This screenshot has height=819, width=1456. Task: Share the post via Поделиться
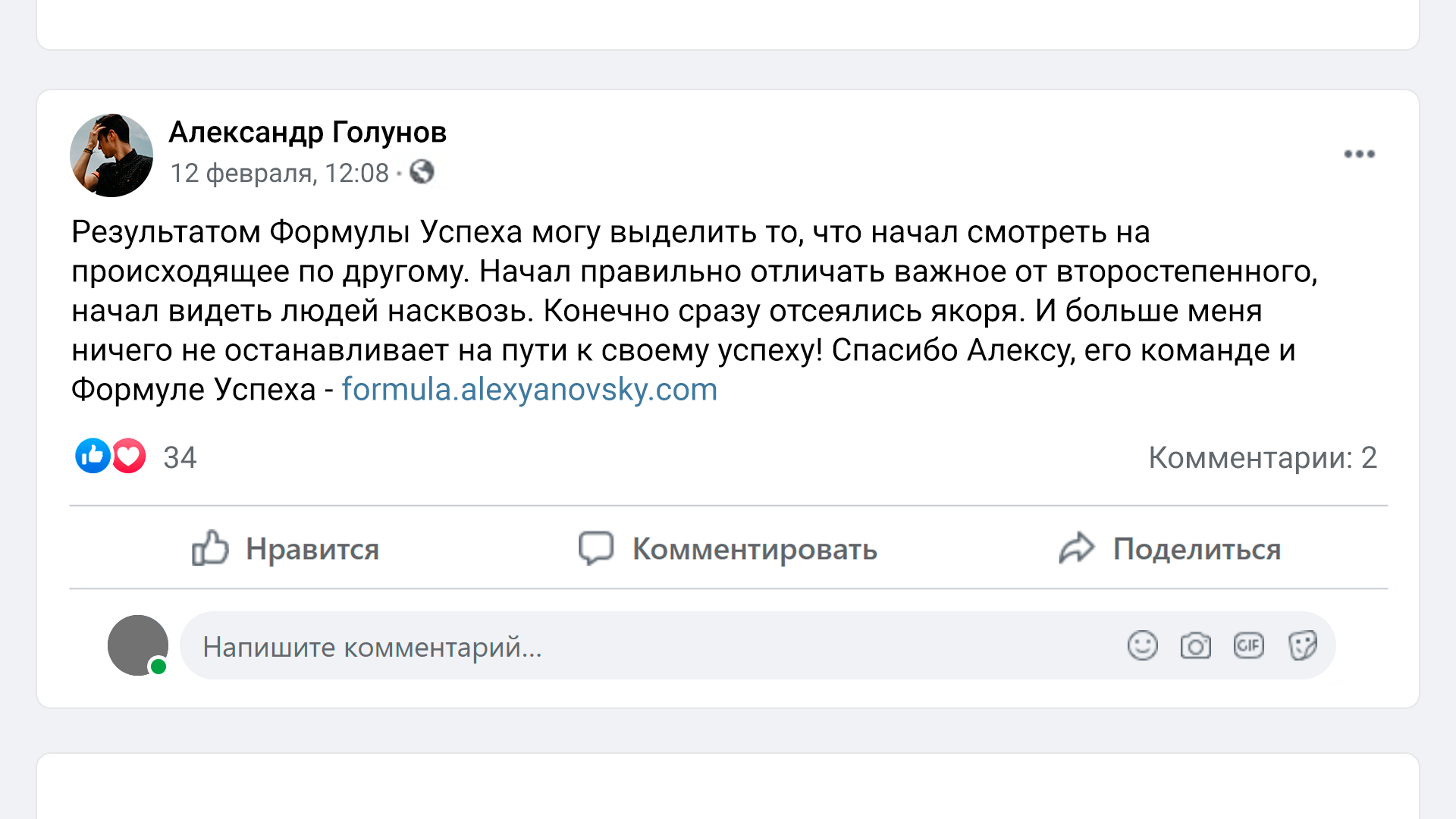click(x=1170, y=548)
